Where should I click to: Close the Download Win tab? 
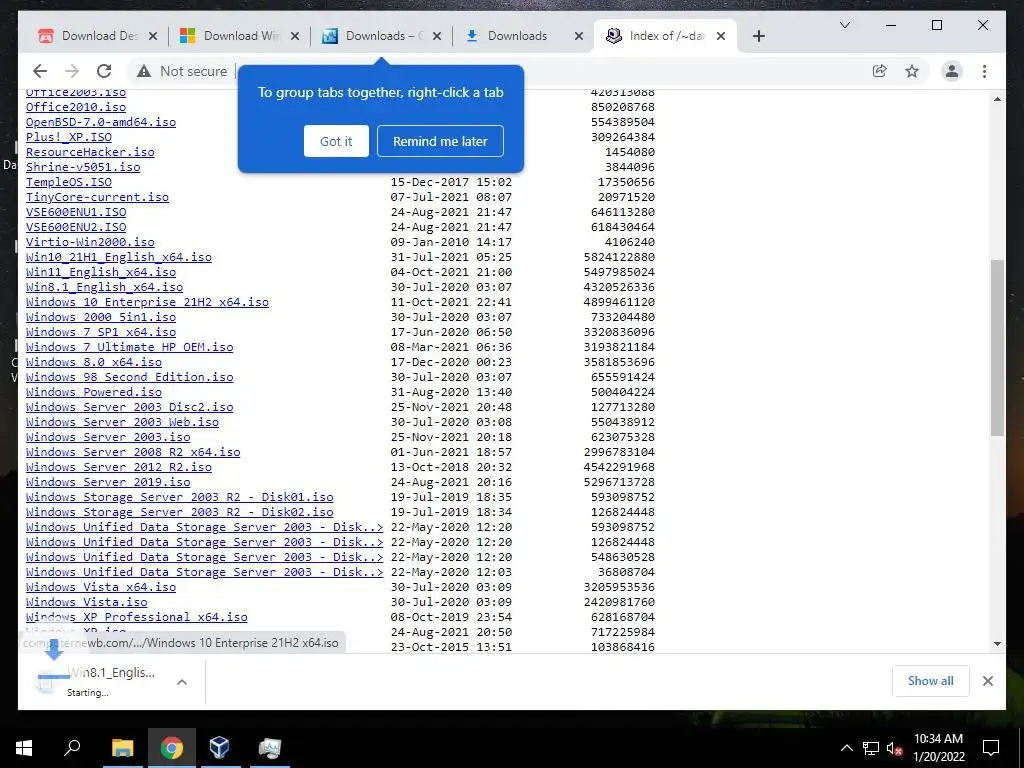[x=295, y=36]
